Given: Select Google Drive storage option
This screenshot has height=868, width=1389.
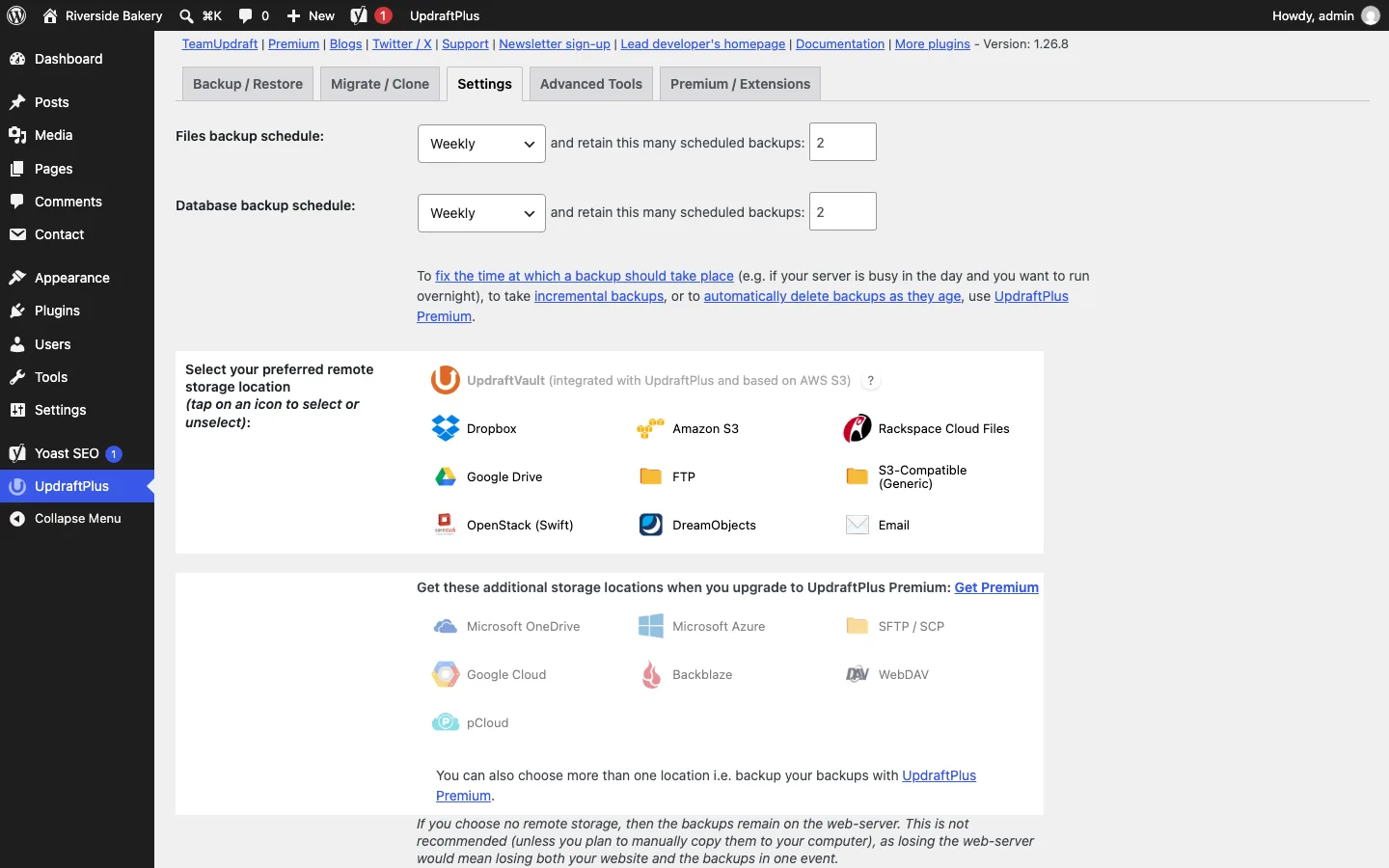Looking at the screenshot, I should [x=487, y=476].
